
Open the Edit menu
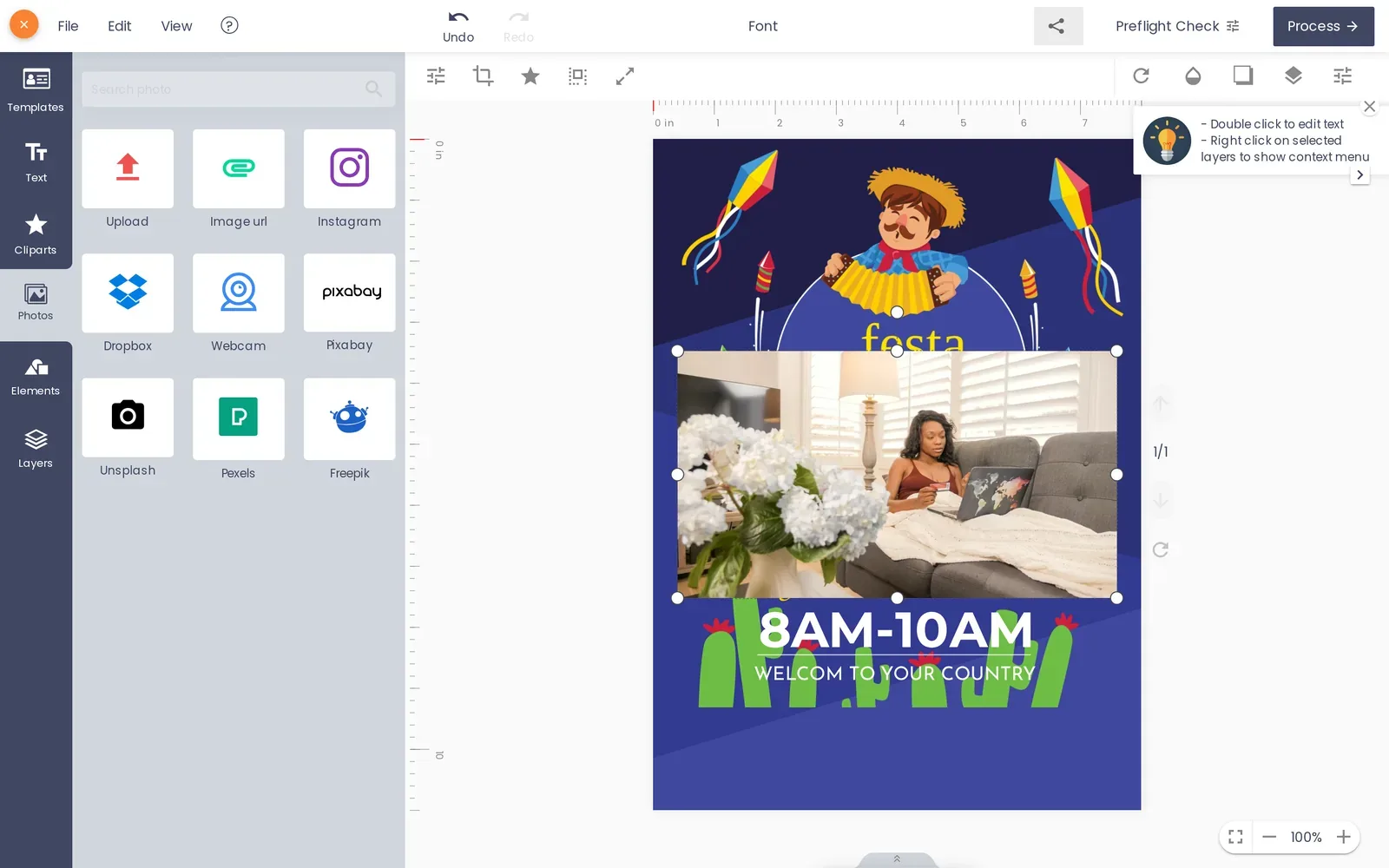(x=119, y=26)
